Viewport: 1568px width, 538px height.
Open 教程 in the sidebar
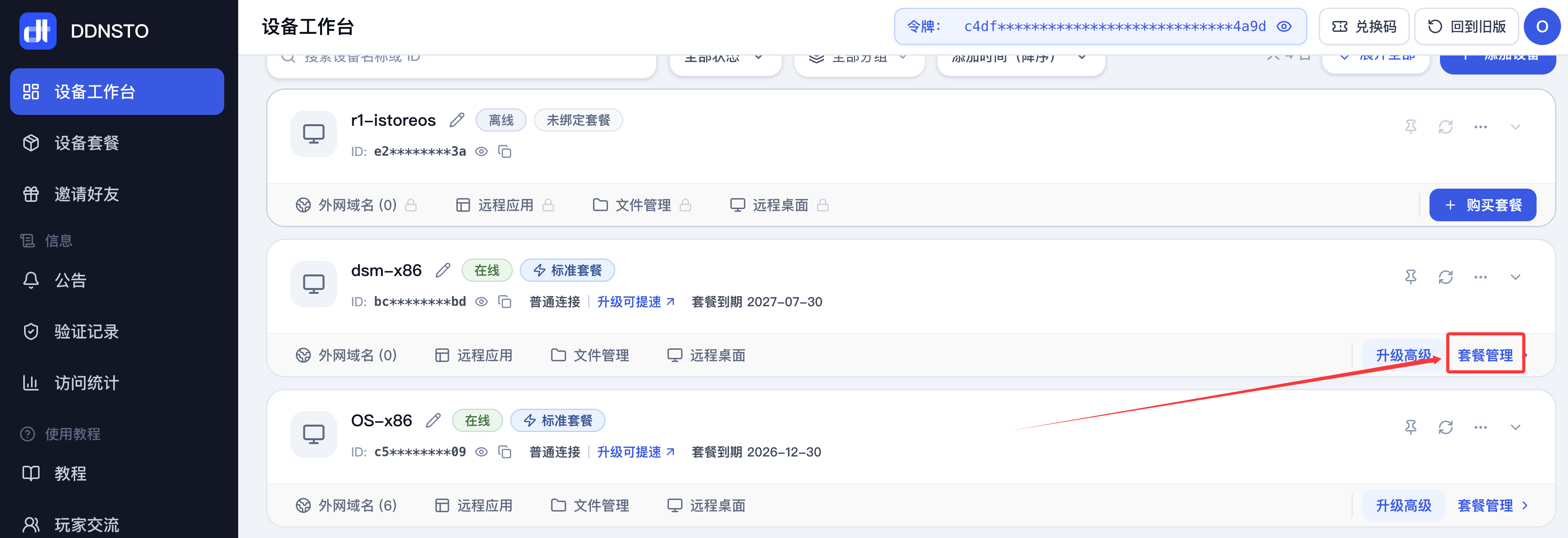(x=117, y=474)
